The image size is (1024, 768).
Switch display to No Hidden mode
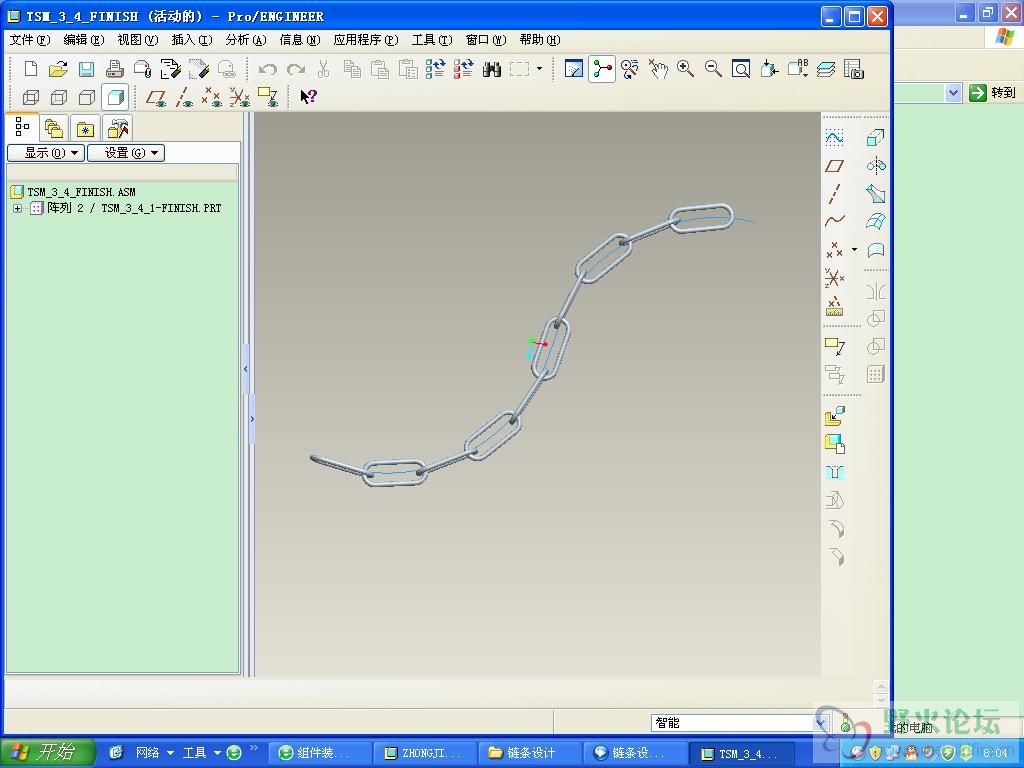tap(87, 97)
